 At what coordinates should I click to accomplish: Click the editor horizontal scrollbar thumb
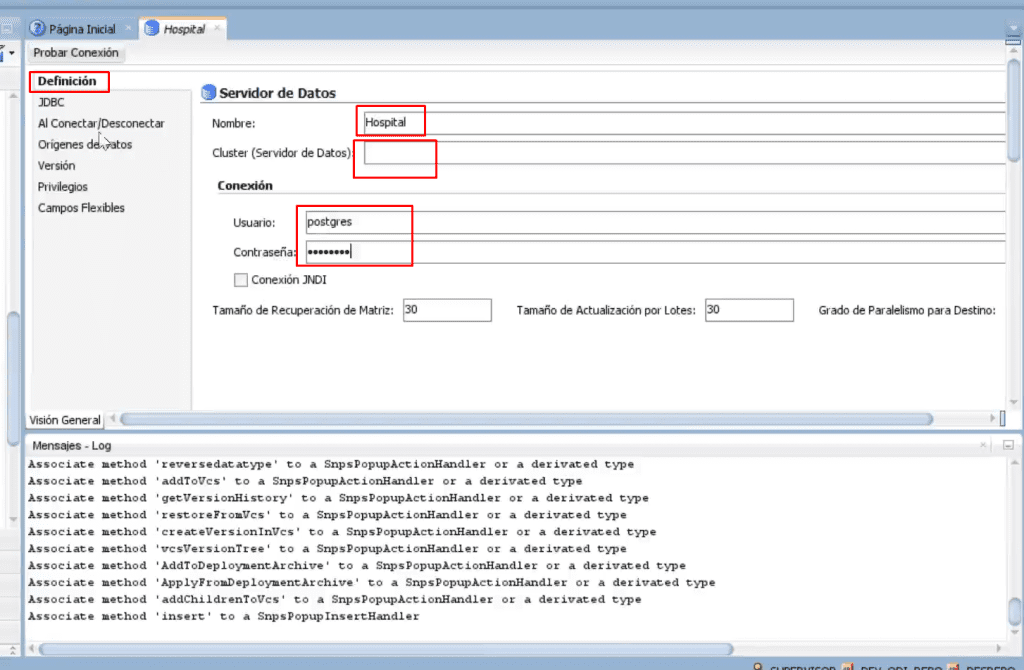526,419
